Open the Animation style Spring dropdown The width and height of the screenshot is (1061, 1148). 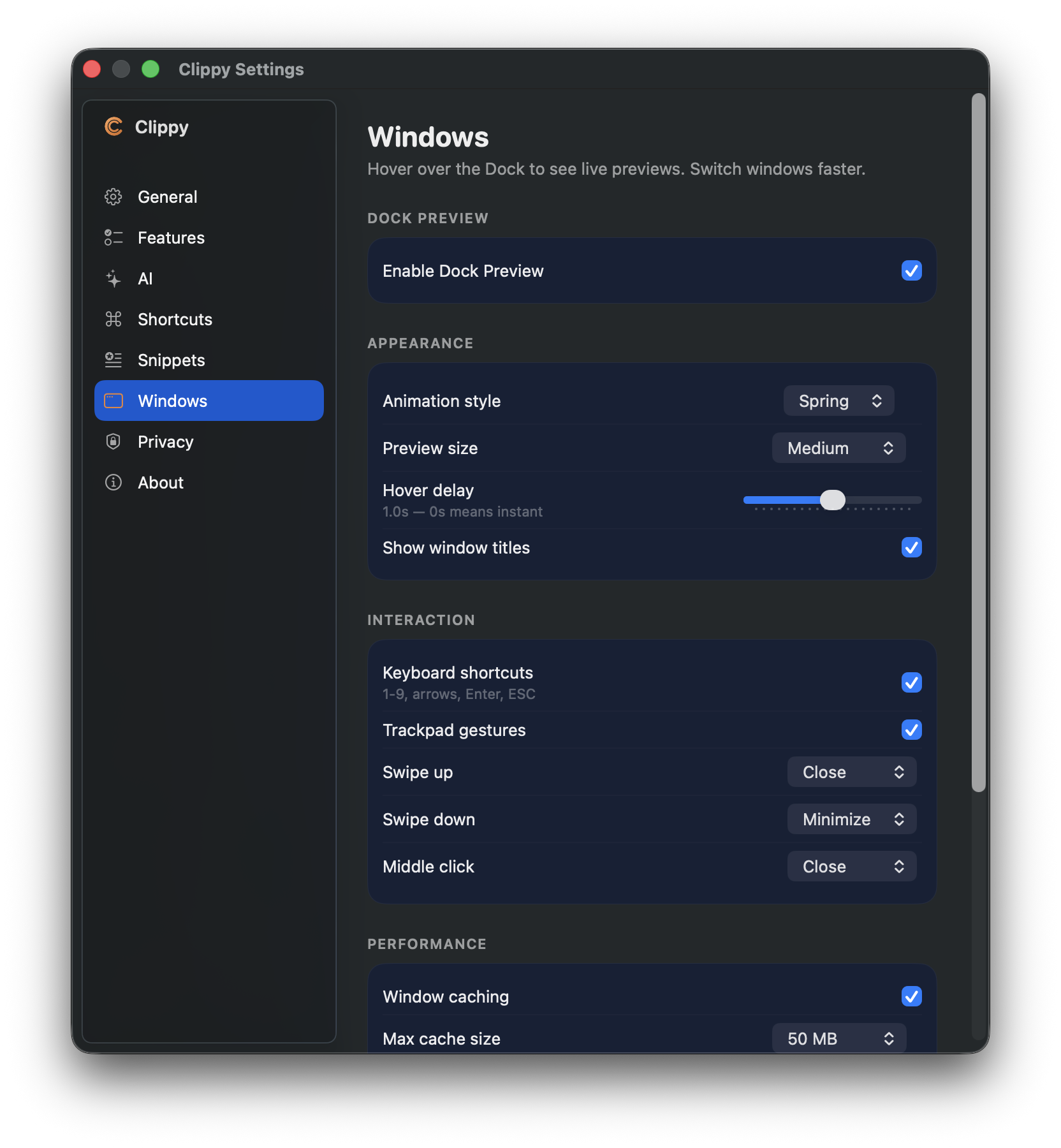839,401
